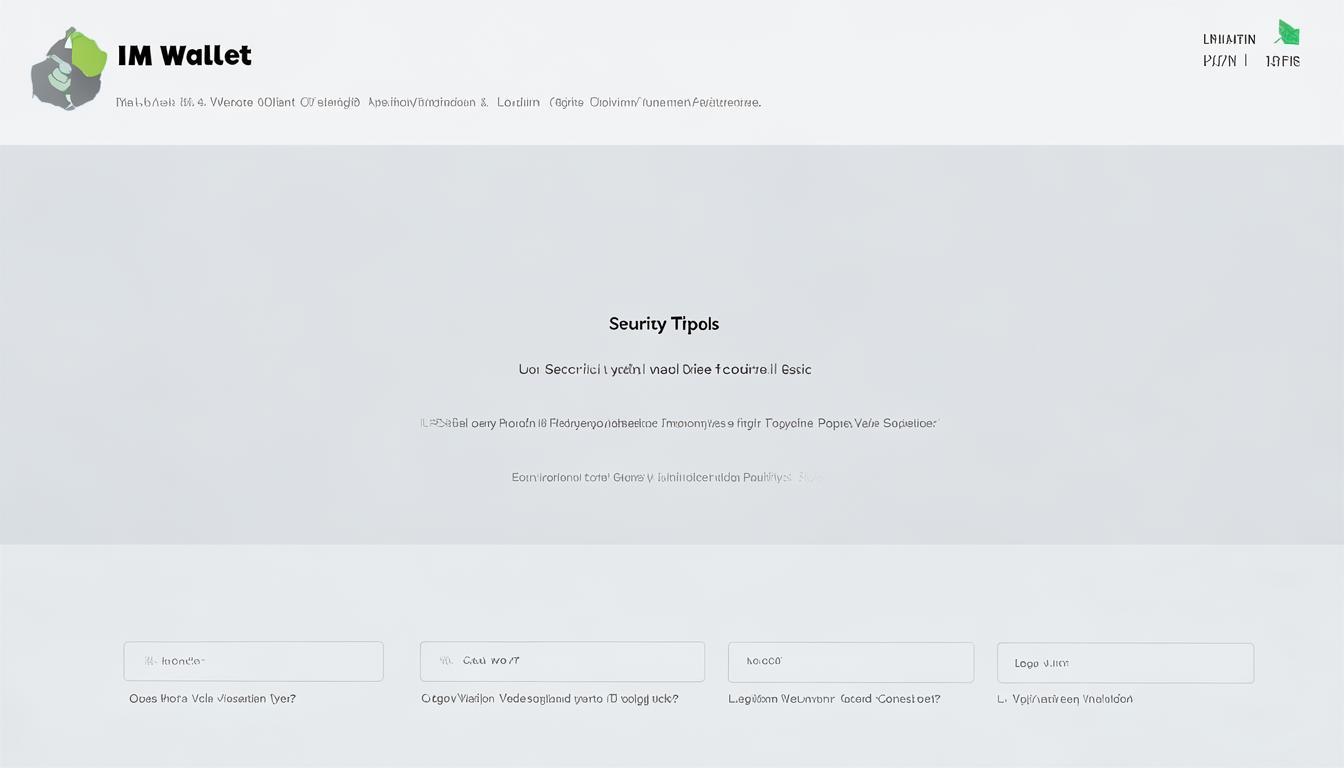This screenshot has height=768, width=1344.
Task: Click the first line under Seurity Tipols heading
Action: coord(664,369)
